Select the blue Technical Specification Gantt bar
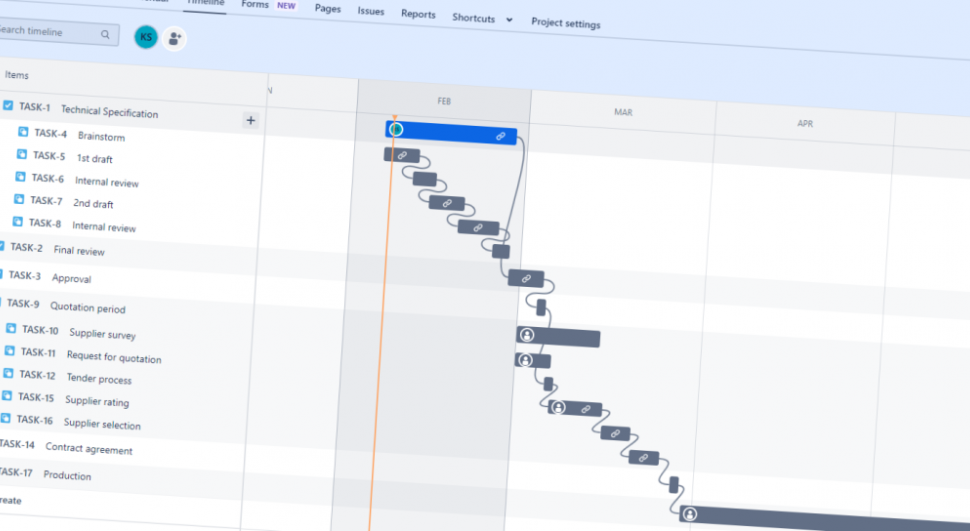 (x=450, y=132)
